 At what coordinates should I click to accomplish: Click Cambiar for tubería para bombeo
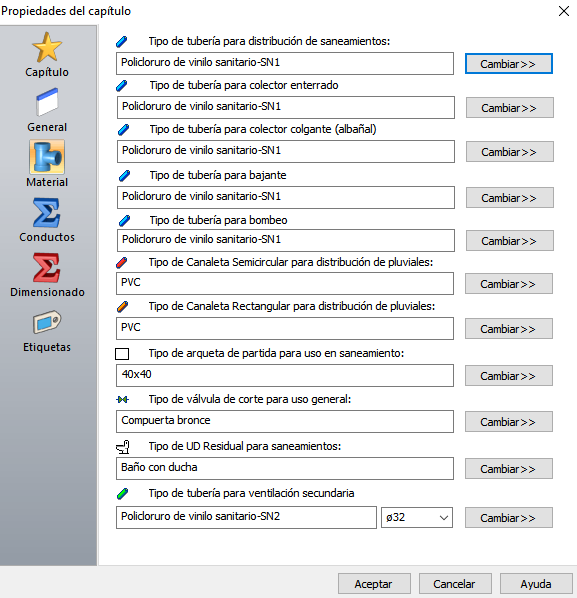(509, 241)
